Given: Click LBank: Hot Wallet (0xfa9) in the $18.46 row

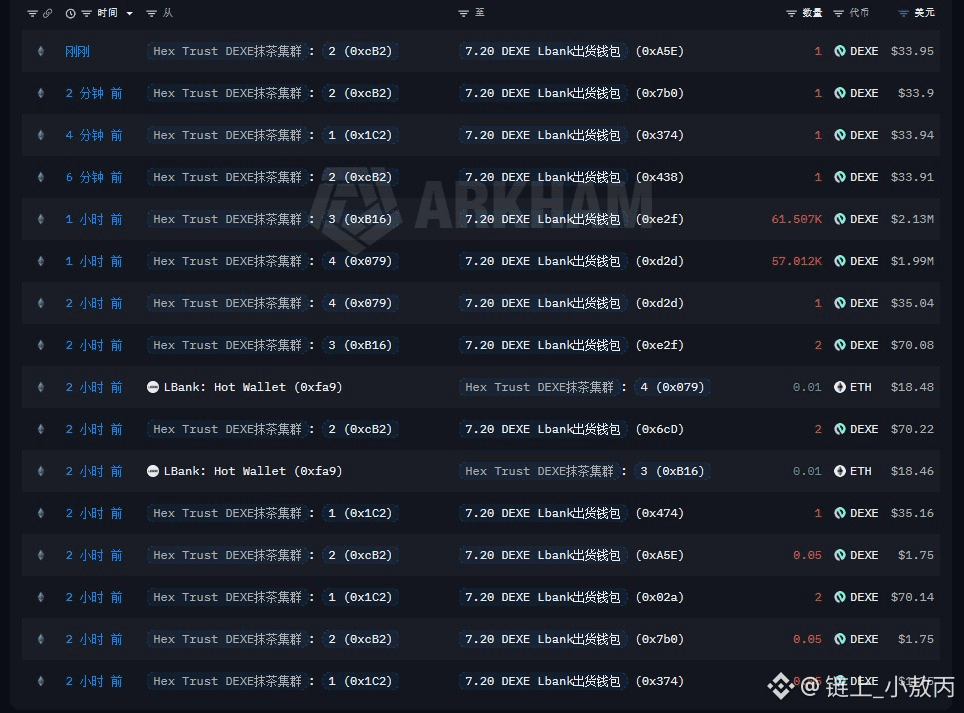Looking at the screenshot, I should 253,471.
